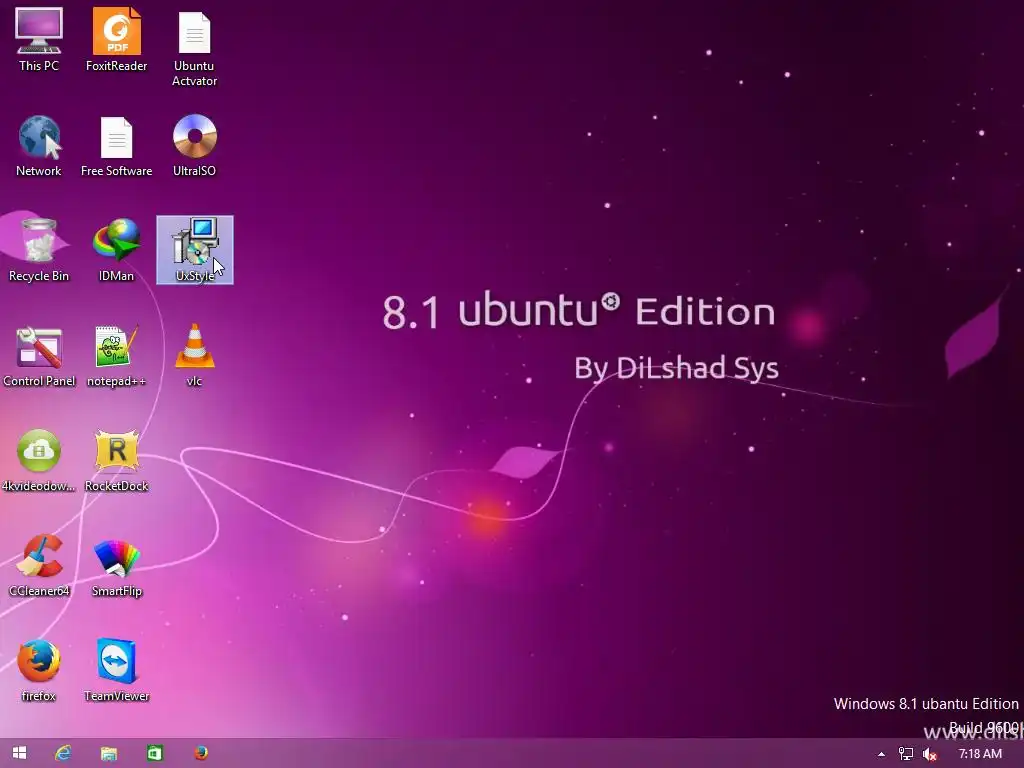Open the network tray icon

pos(906,754)
